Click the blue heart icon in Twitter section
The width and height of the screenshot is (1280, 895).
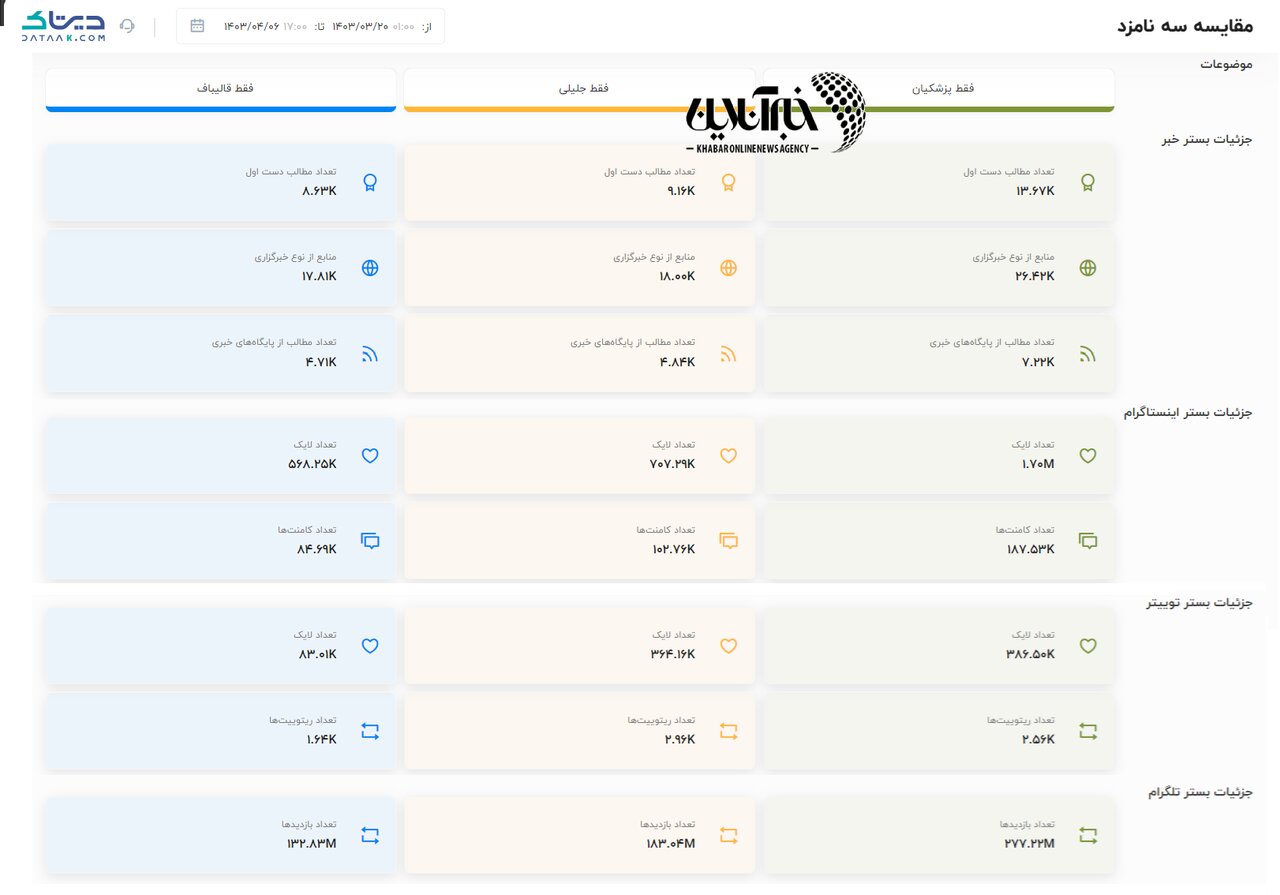point(370,646)
